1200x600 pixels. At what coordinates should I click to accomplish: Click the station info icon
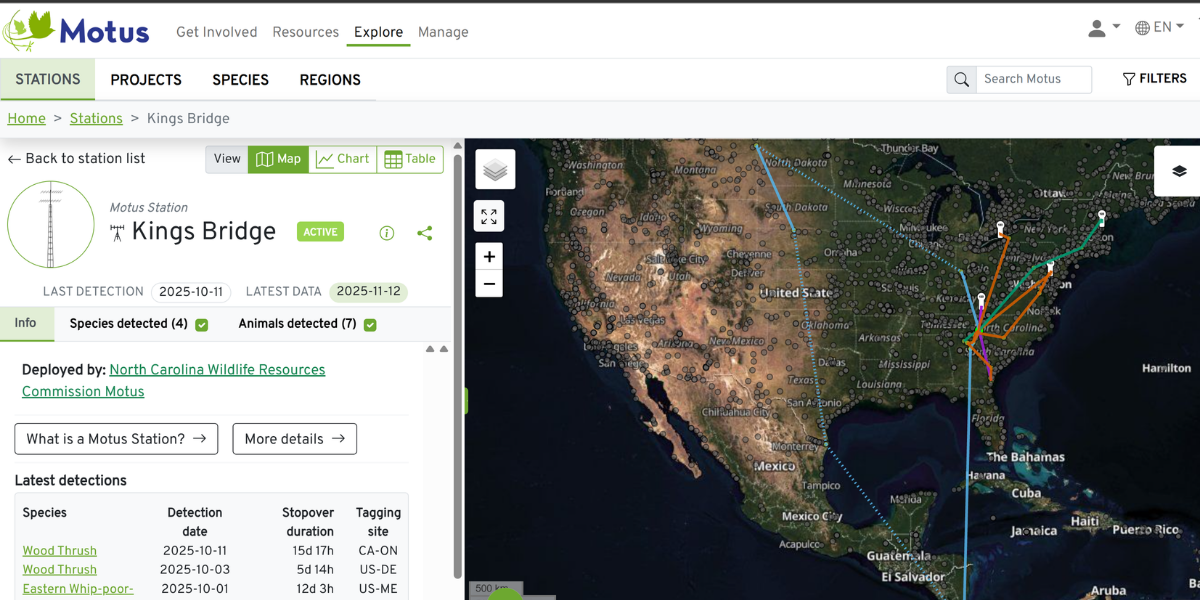pos(387,233)
